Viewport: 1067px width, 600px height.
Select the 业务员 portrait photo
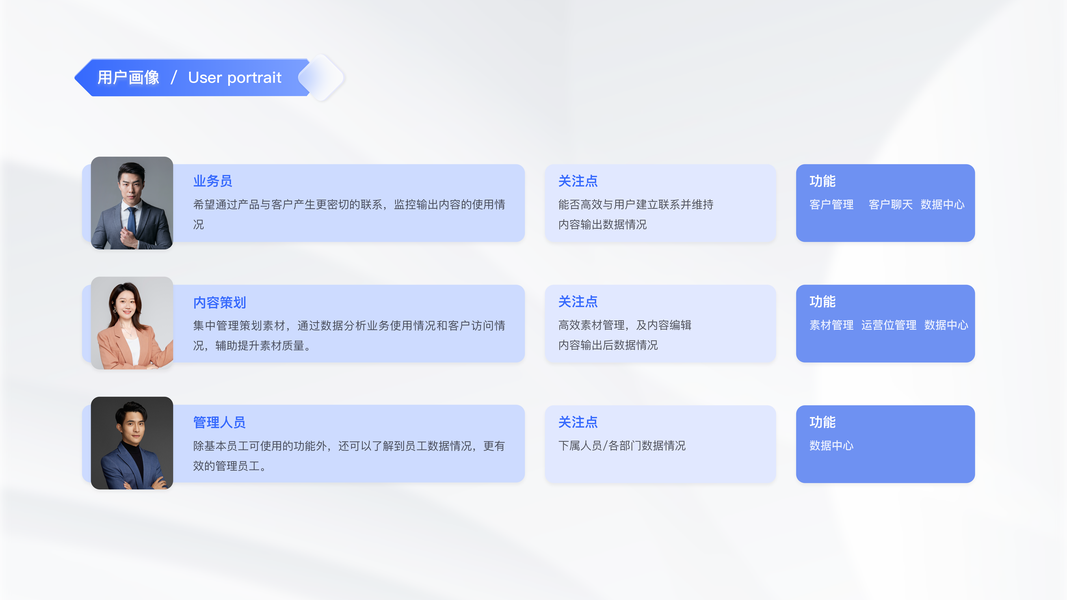tap(132, 203)
